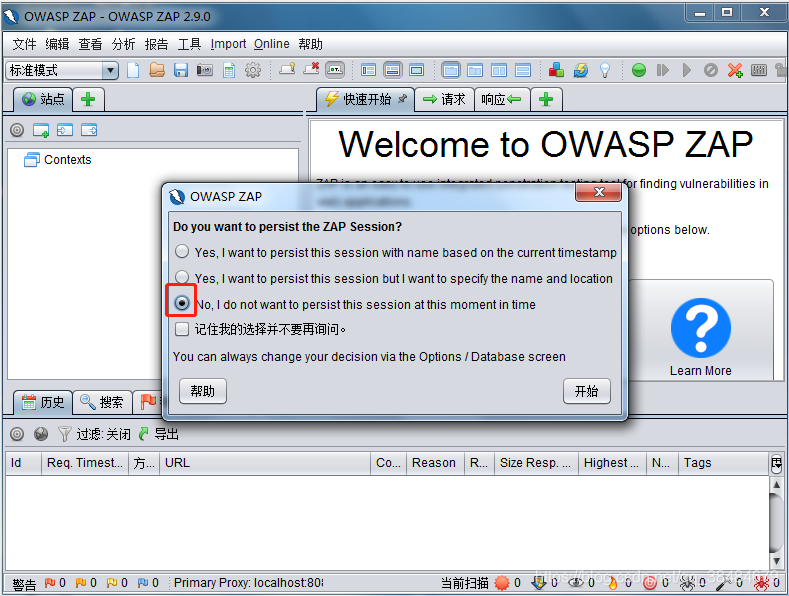Click the Primary Proxy localhost status text
789x596 pixels.
click(248, 583)
